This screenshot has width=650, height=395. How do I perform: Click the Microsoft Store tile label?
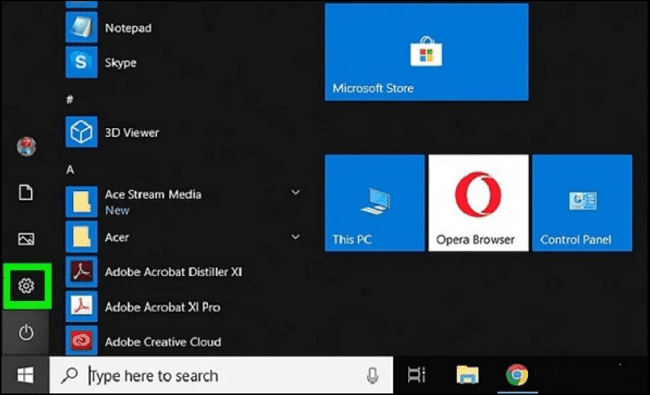click(373, 88)
